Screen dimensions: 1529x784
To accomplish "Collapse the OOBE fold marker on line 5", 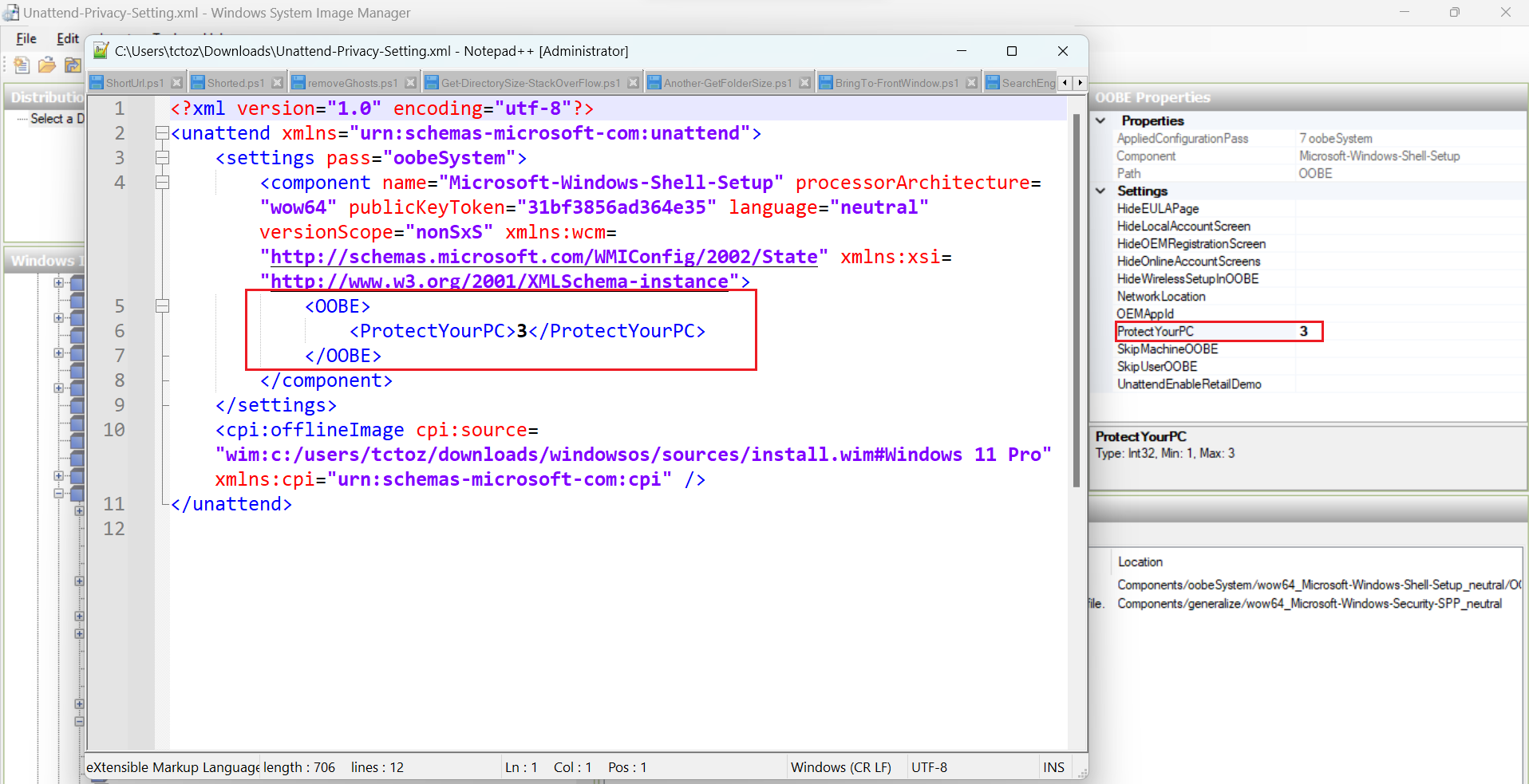I will tap(162, 306).
